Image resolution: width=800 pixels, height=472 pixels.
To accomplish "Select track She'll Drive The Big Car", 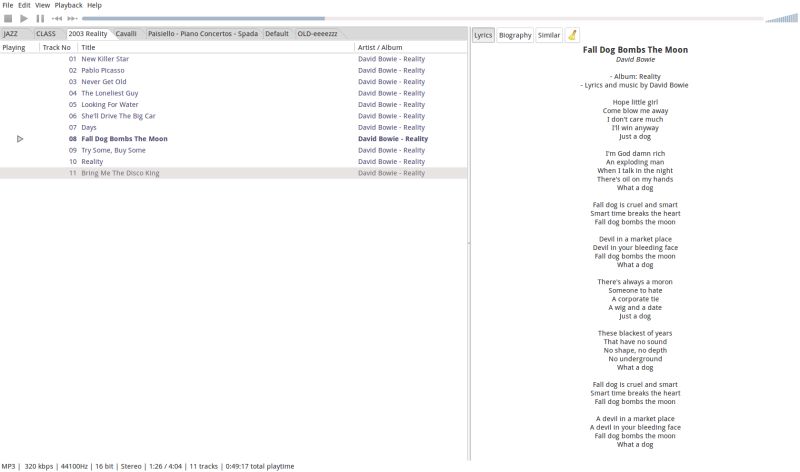I will tap(118, 116).
